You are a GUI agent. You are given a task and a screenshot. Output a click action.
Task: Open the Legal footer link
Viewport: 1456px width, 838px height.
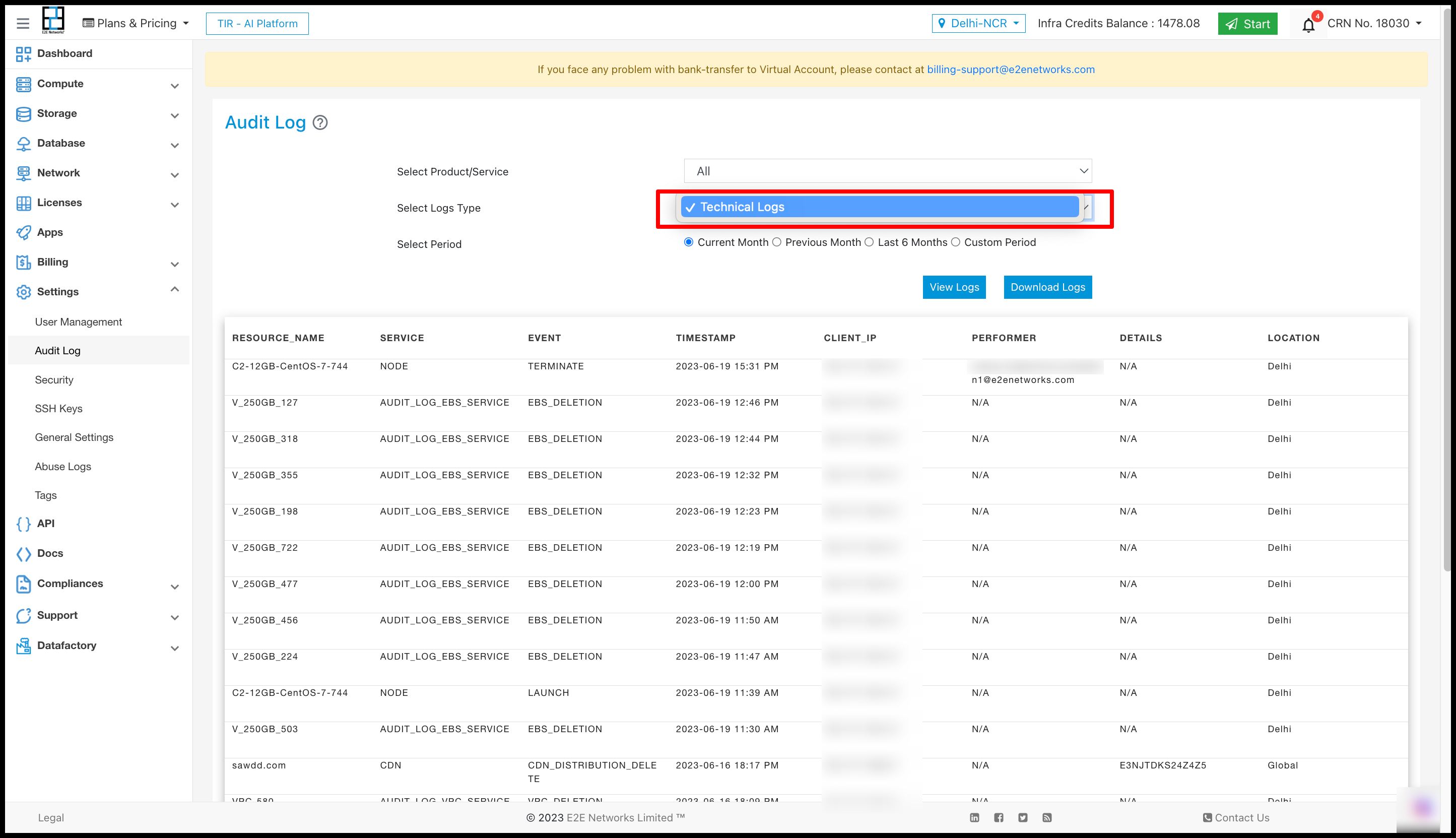pyautogui.click(x=50, y=818)
